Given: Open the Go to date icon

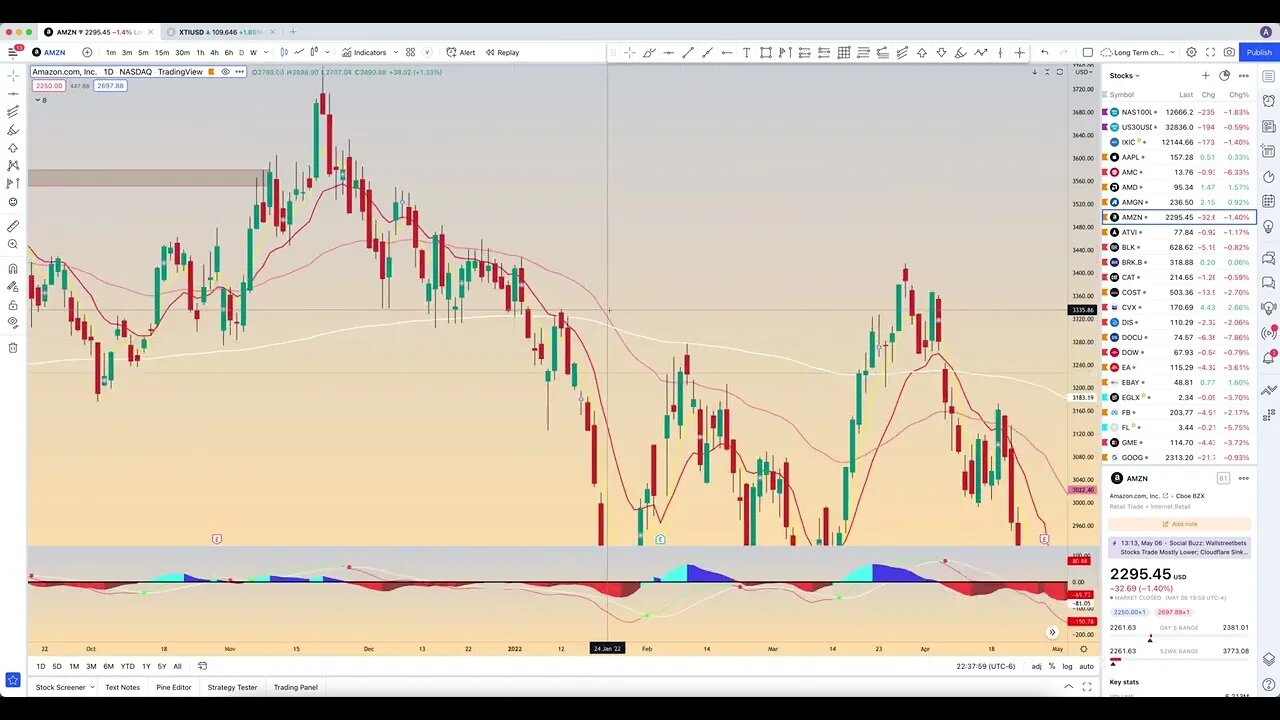Looking at the screenshot, I should [202, 666].
